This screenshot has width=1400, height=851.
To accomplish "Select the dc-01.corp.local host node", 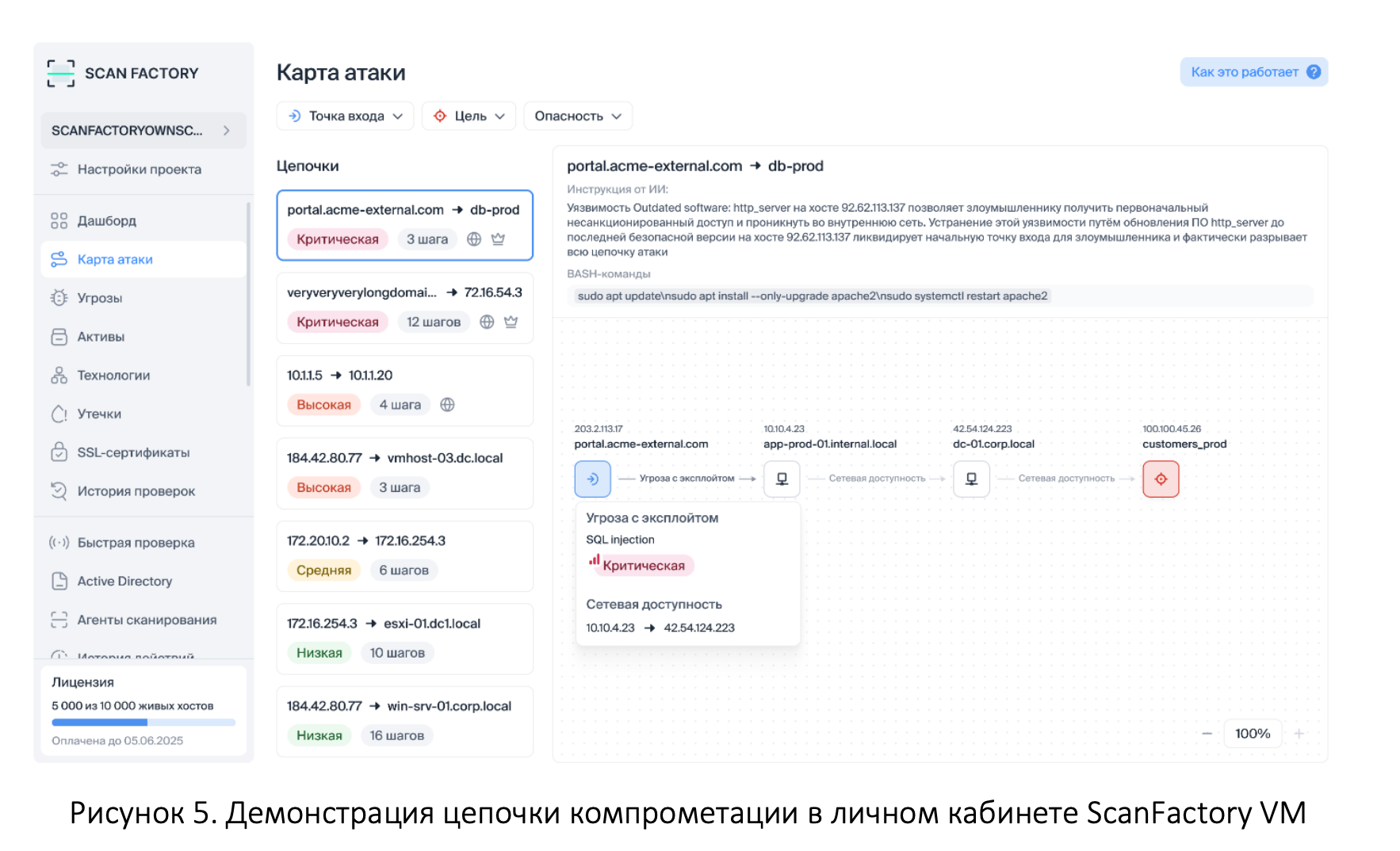I will tap(971, 479).
